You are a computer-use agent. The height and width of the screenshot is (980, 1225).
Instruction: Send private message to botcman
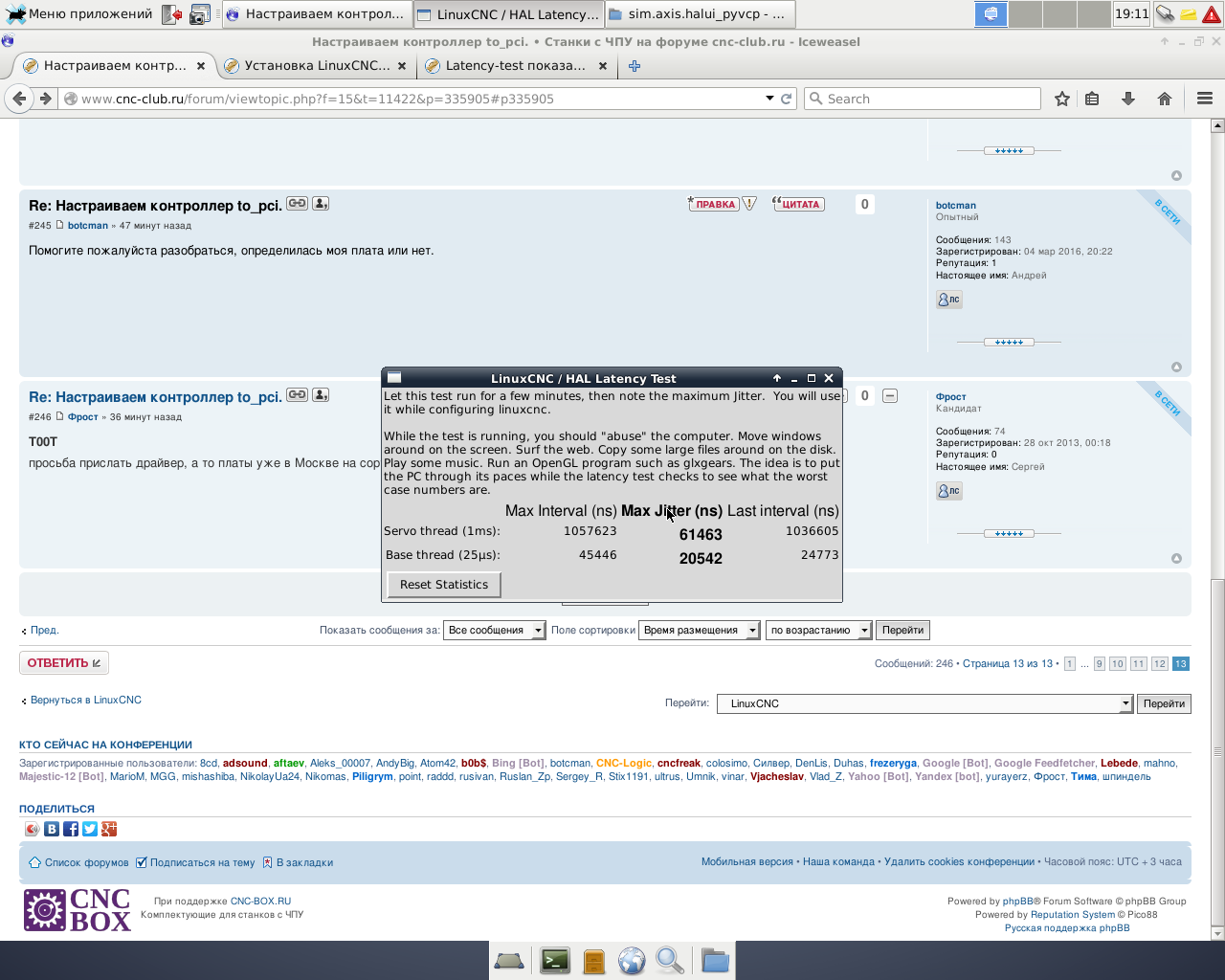[948, 300]
